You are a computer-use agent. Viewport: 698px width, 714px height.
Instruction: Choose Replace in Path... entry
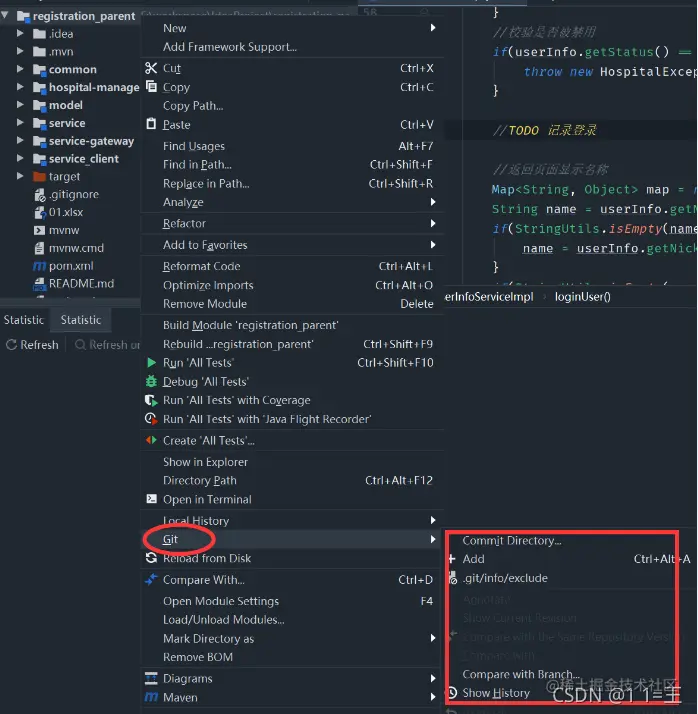pos(292,184)
